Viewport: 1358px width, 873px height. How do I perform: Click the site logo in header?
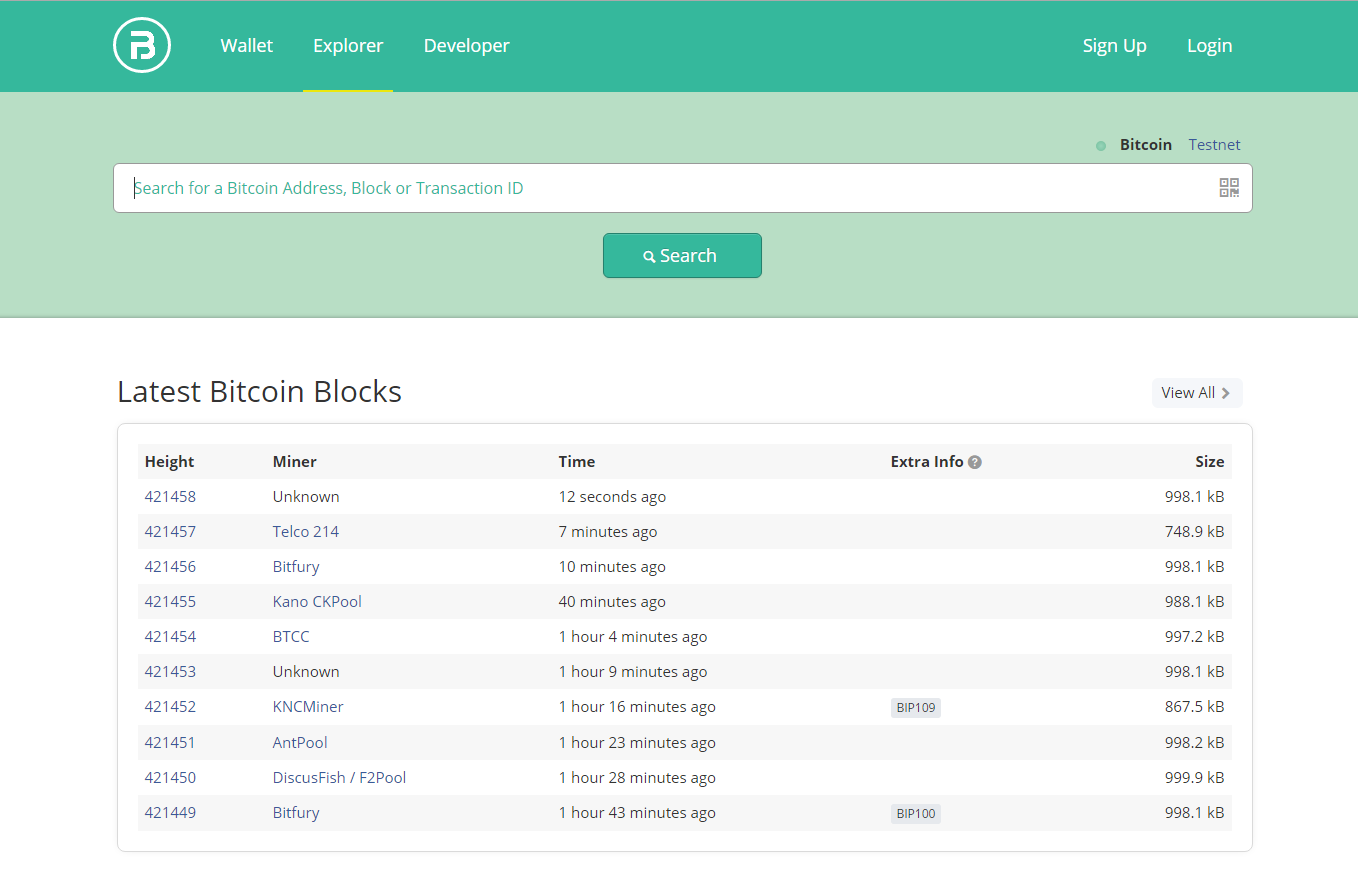142,46
